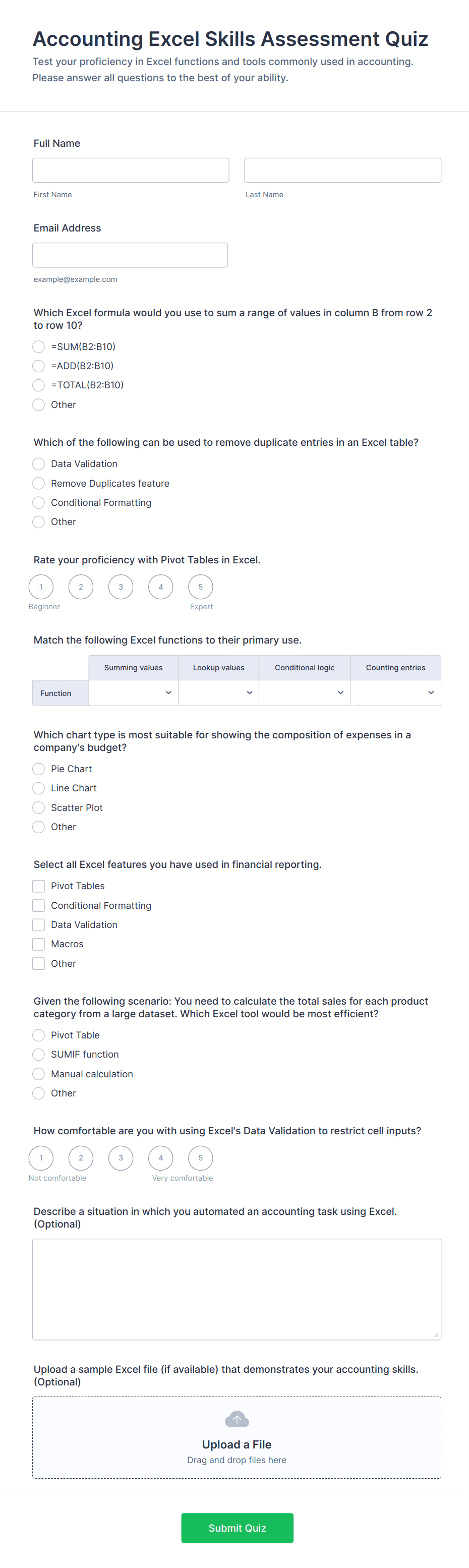Expand the Counting entries dropdown
This screenshot has width=469, height=1568.
395,692
